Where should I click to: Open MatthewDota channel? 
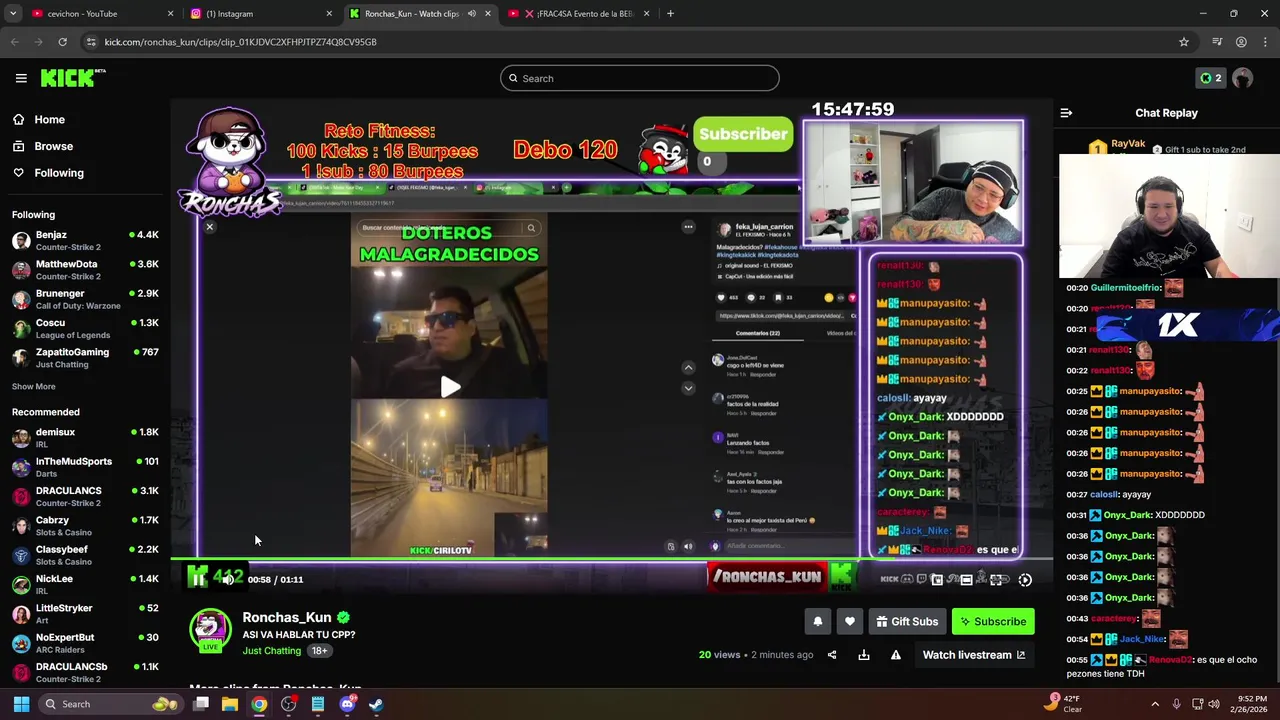[x=85, y=270]
